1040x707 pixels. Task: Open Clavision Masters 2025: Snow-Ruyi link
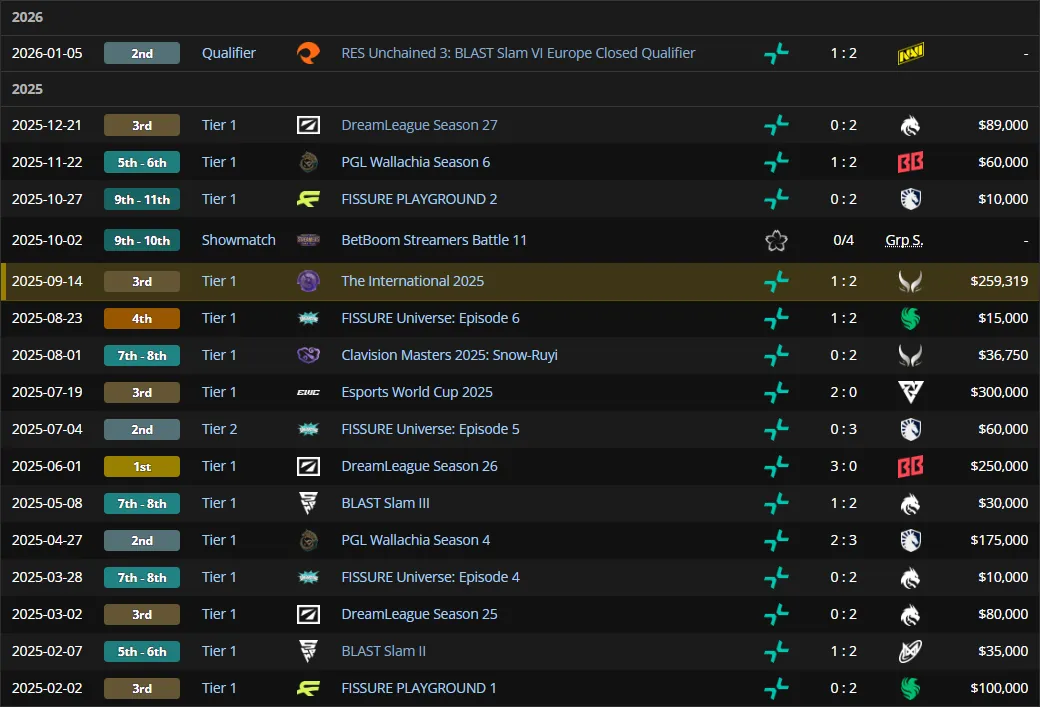tap(449, 355)
